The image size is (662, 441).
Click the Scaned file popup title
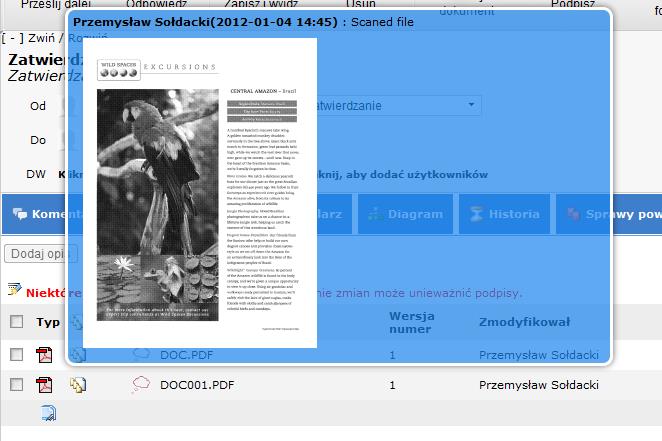pos(382,22)
